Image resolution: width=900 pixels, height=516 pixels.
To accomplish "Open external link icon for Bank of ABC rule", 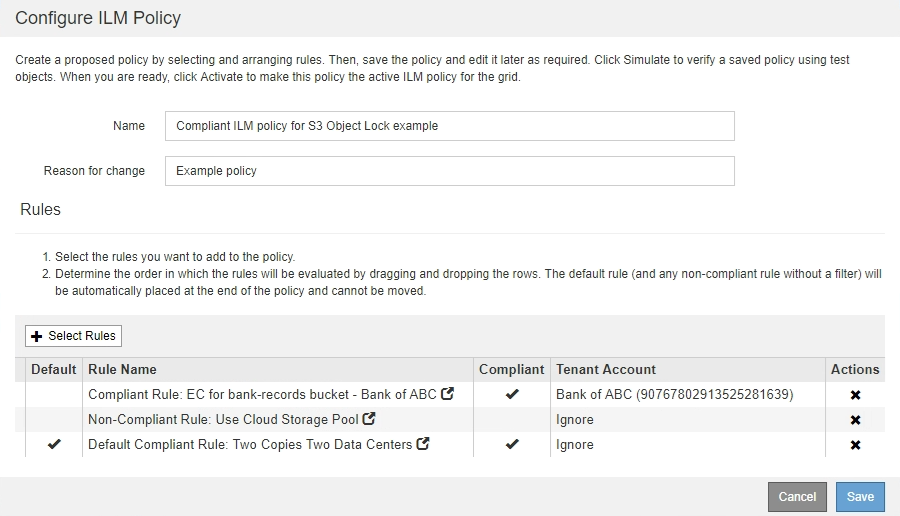I will [x=448, y=394].
